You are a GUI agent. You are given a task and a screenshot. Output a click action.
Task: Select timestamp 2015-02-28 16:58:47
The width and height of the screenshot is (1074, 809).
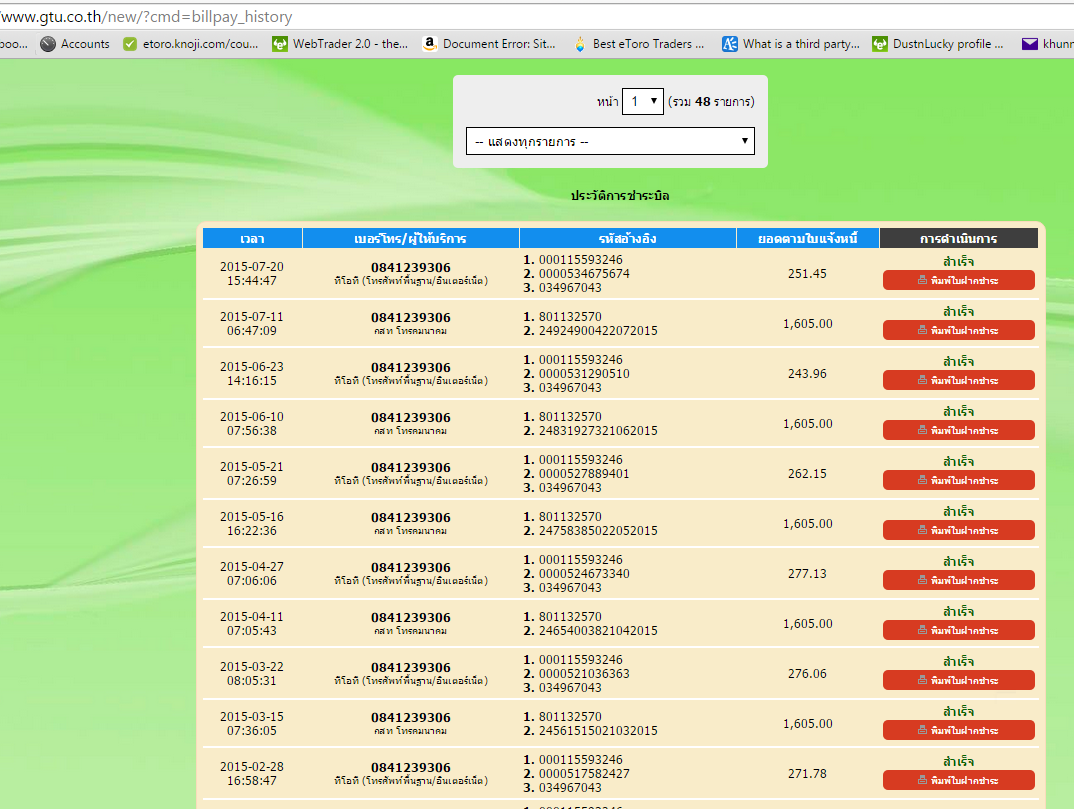251,773
